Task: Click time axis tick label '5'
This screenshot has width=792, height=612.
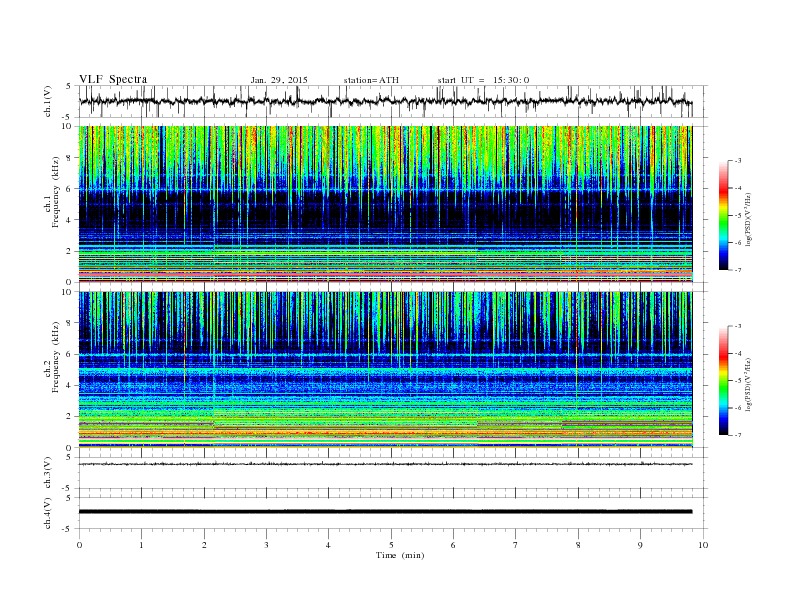Action: point(391,545)
